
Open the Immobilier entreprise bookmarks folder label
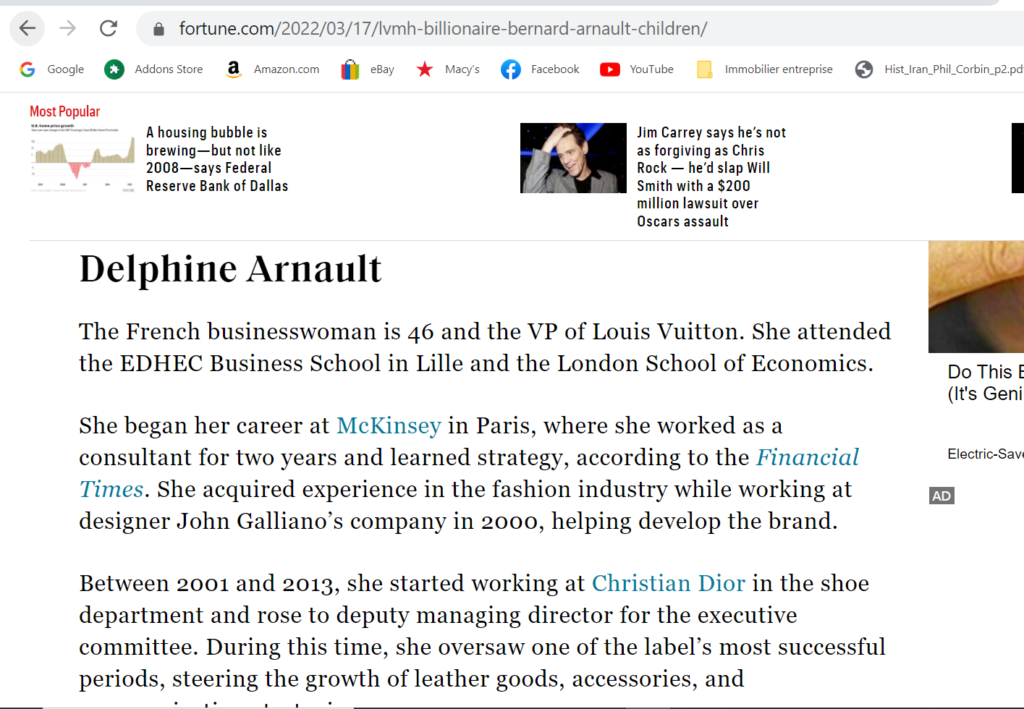778,69
